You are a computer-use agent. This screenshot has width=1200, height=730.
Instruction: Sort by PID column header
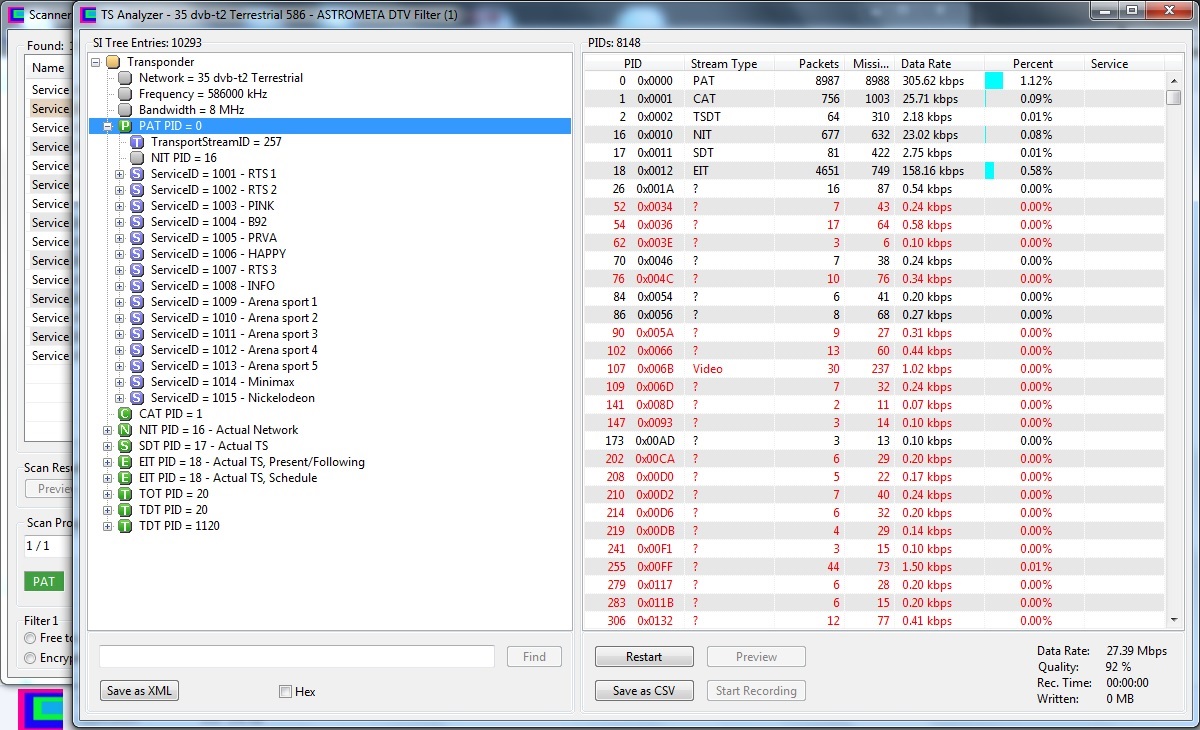[x=634, y=63]
